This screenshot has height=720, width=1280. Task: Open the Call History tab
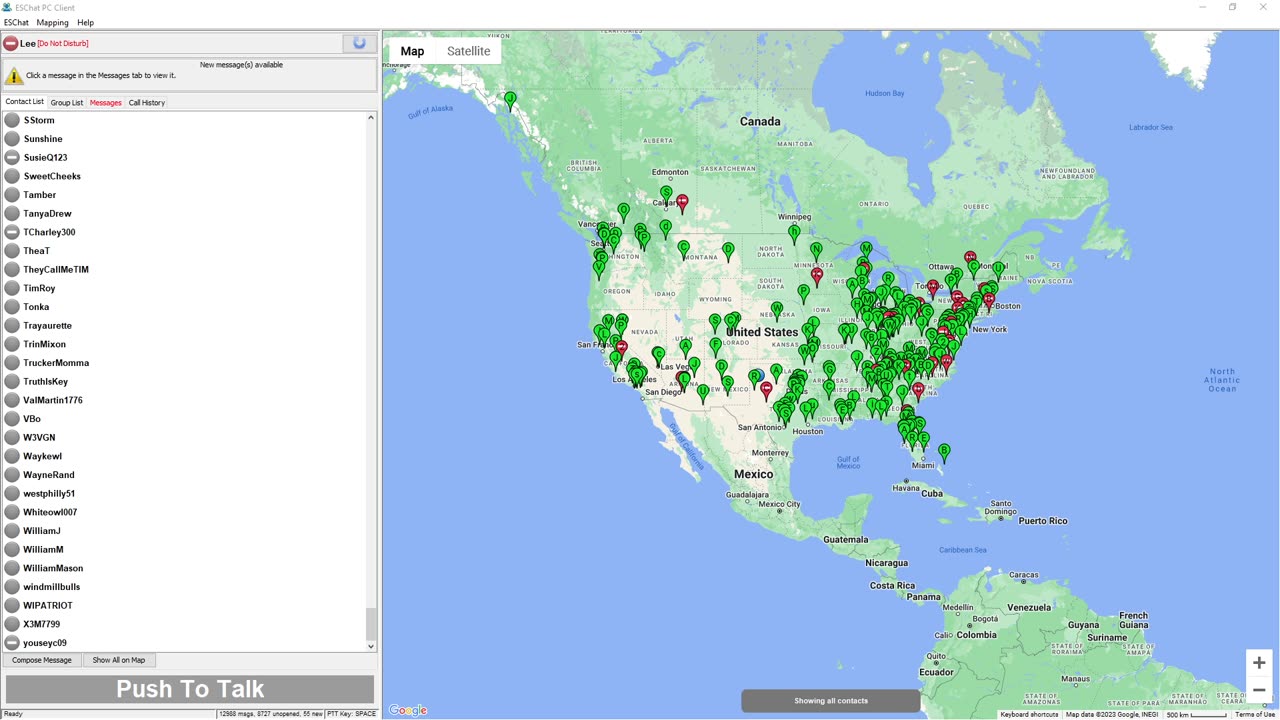pyautogui.click(x=147, y=102)
